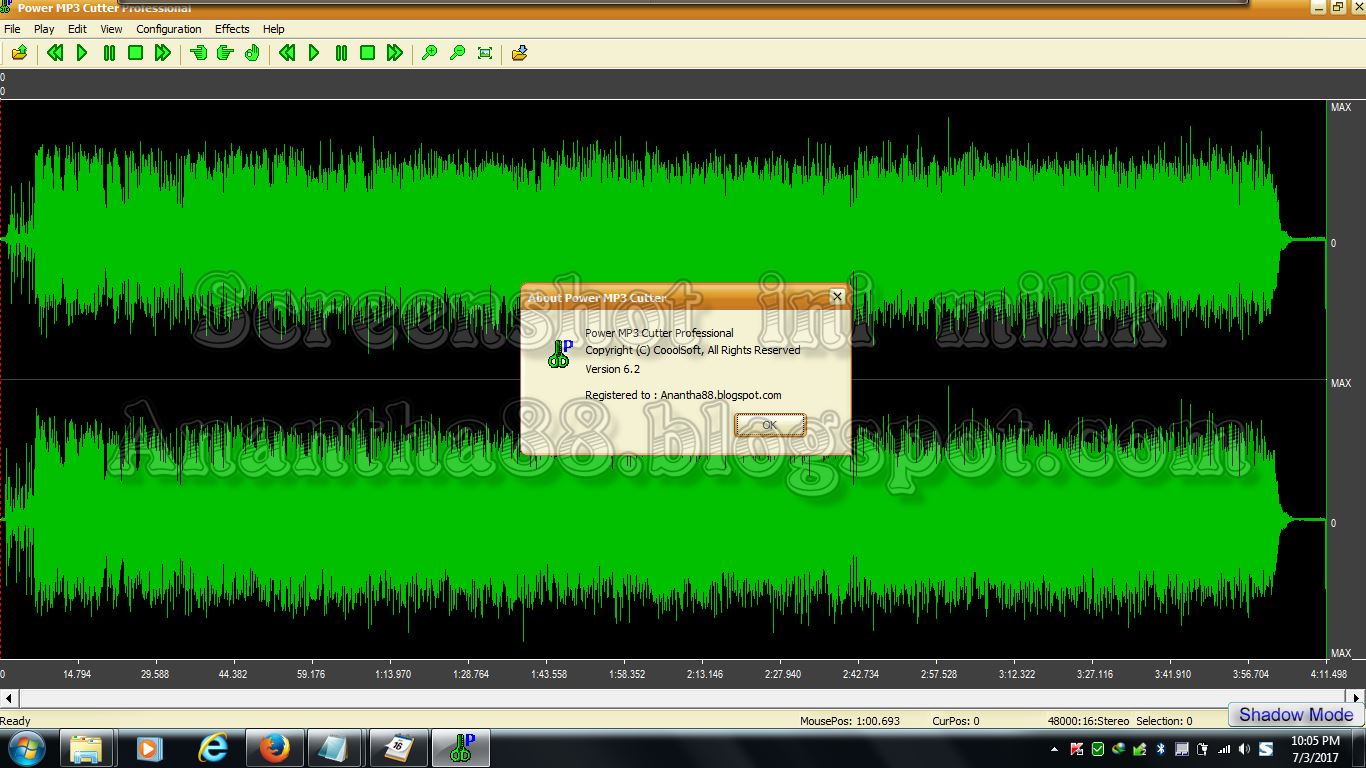This screenshot has width=1366, height=768.
Task: Start playback with the first play arrow
Action: (x=82, y=53)
